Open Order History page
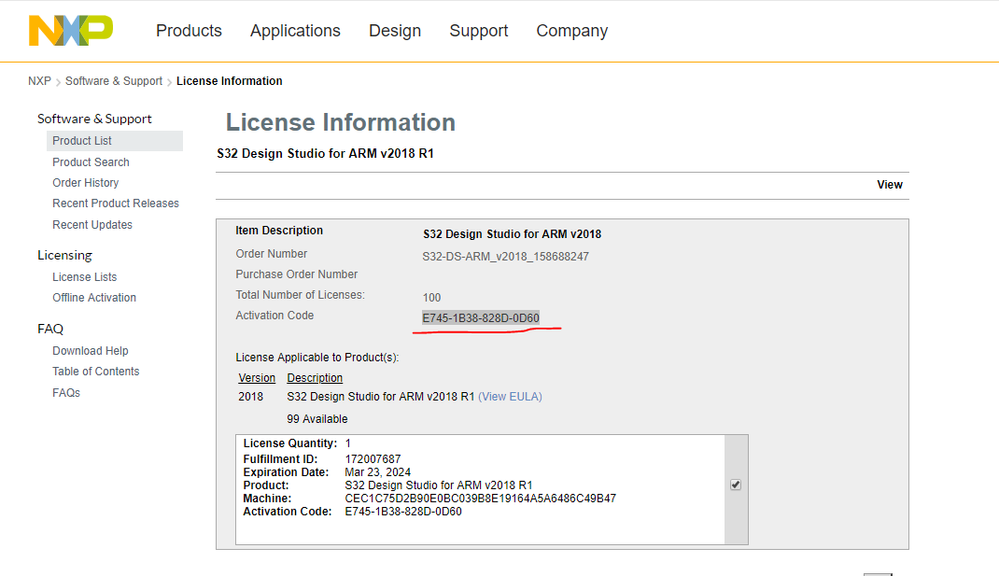 [86, 183]
